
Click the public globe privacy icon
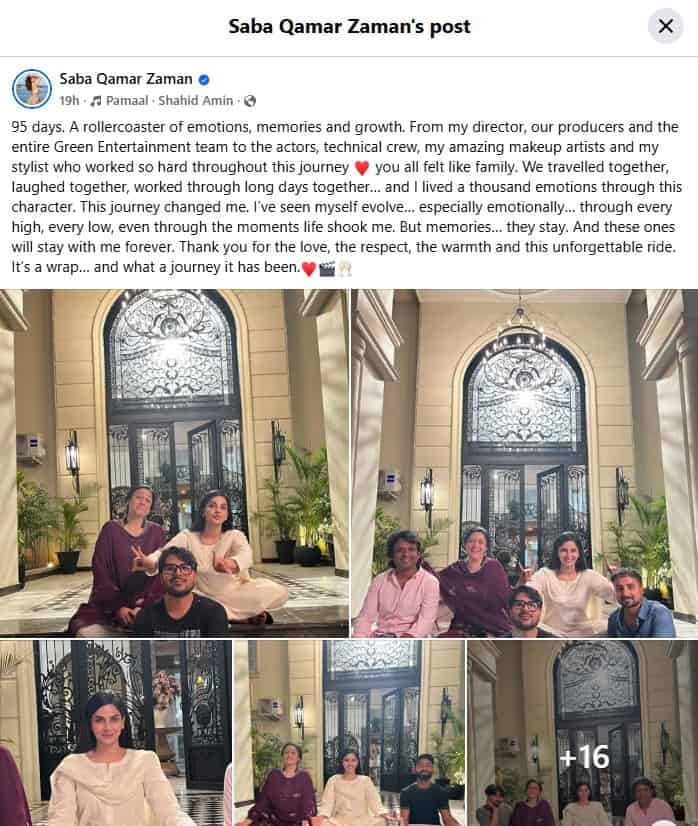(250, 101)
